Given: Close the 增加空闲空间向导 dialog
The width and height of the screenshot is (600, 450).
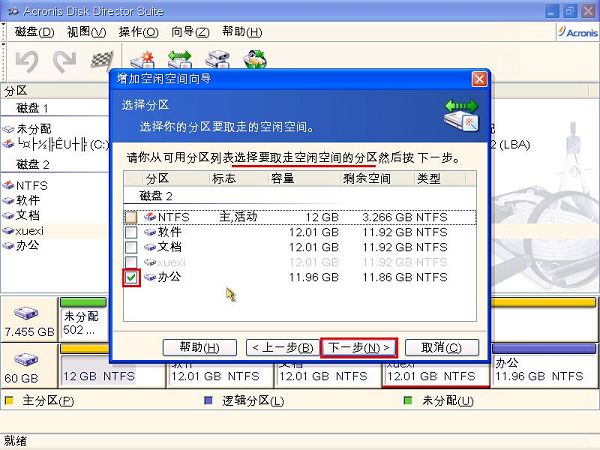Looking at the screenshot, I should tap(479, 79).
